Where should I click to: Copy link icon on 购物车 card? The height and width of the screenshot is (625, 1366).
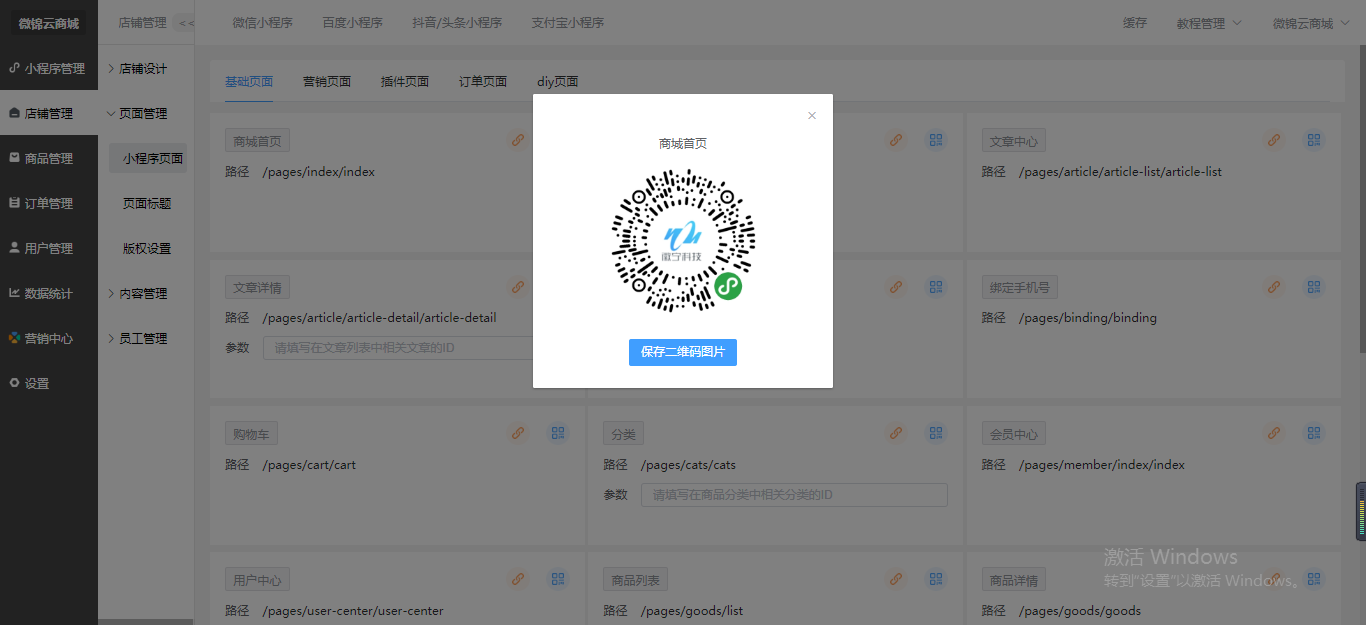(518, 434)
